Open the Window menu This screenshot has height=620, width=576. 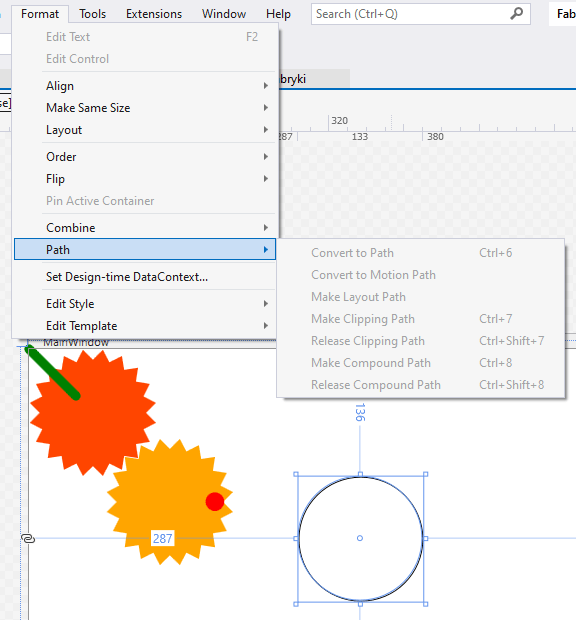(x=224, y=14)
